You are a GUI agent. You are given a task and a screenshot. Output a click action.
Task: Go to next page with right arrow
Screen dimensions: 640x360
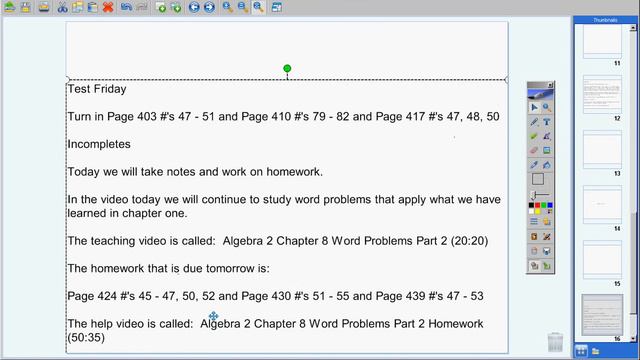click(209, 7)
